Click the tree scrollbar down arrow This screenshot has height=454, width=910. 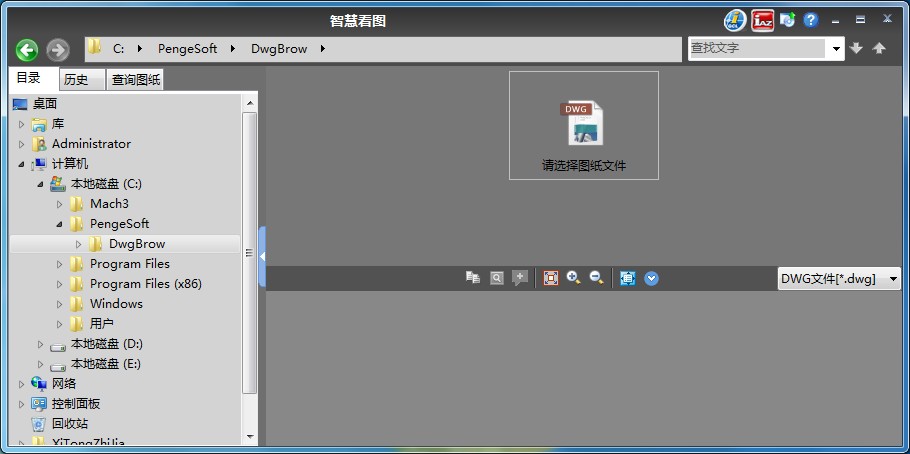250,436
